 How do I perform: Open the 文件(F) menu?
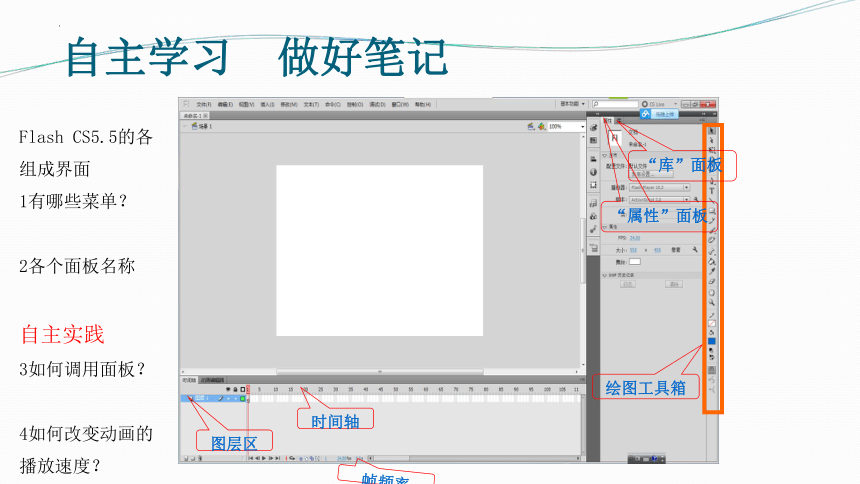pyautogui.click(x=203, y=104)
